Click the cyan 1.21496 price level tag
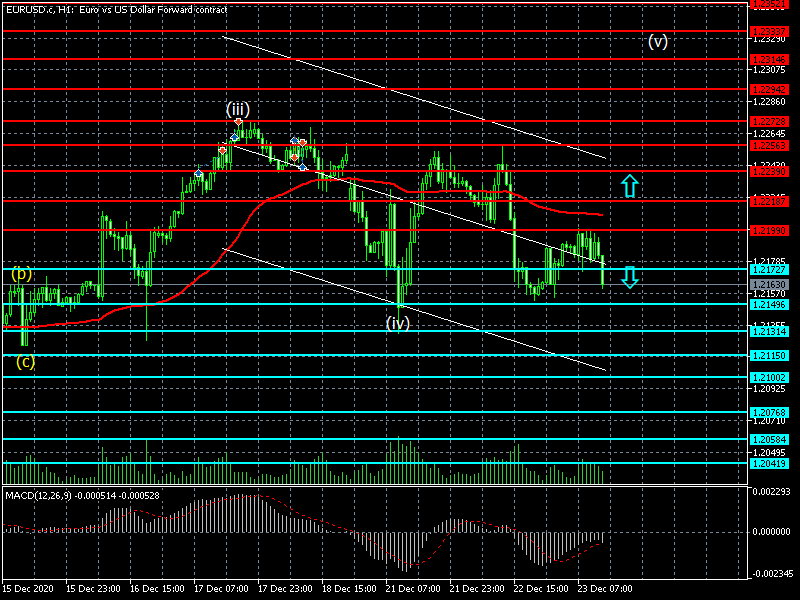 pyautogui.click(x=769, y=305)
